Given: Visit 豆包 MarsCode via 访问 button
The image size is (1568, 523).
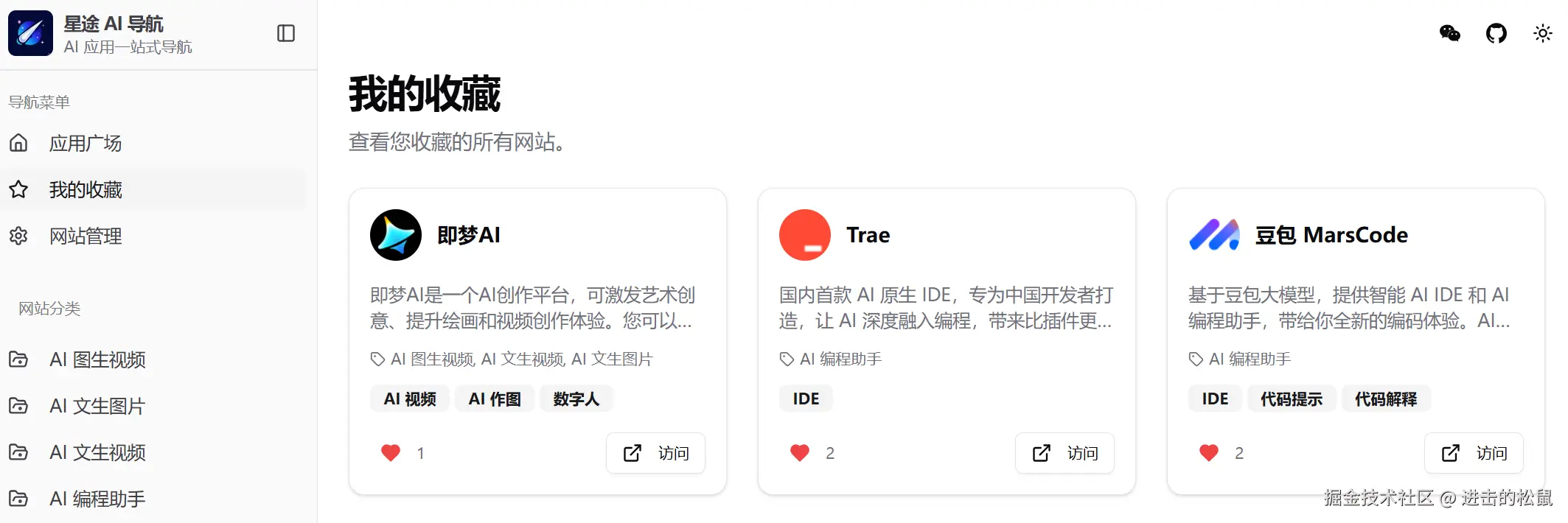Looking at the screenshot, I should point(1474,453).
